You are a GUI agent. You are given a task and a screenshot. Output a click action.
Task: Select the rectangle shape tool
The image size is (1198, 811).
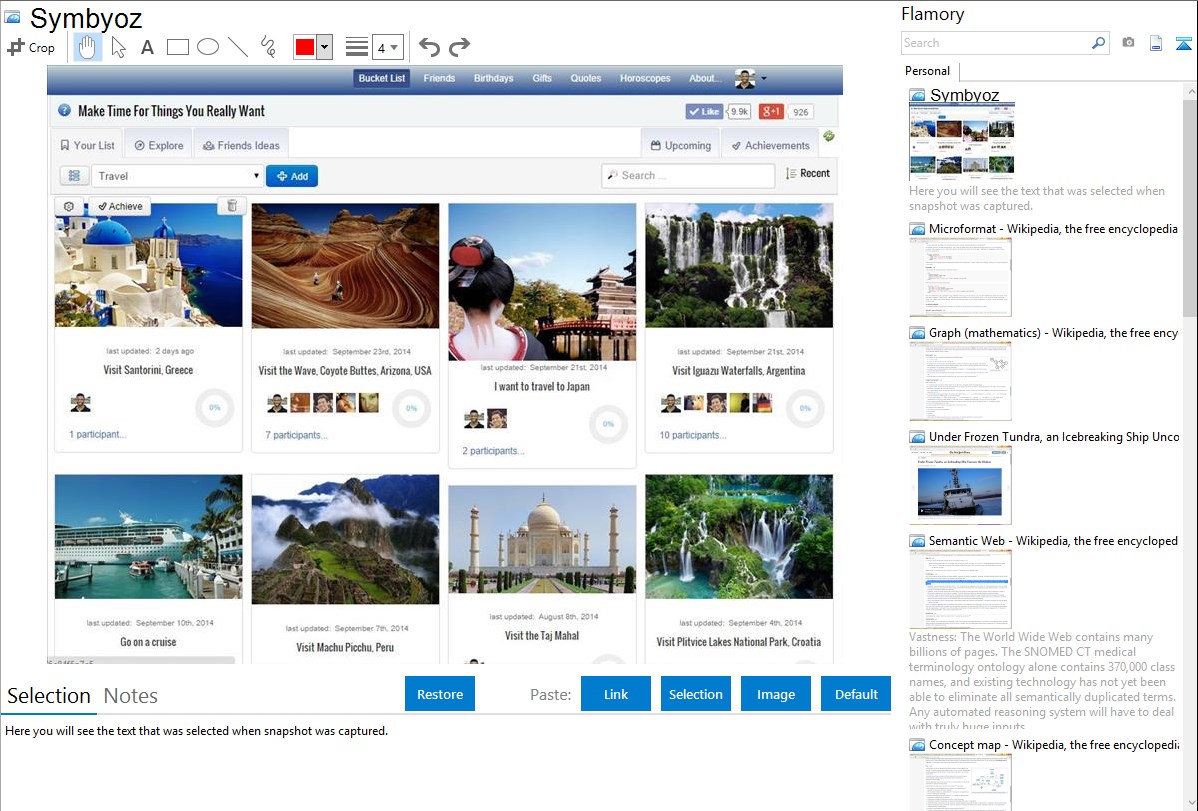(x=177, y=47)
